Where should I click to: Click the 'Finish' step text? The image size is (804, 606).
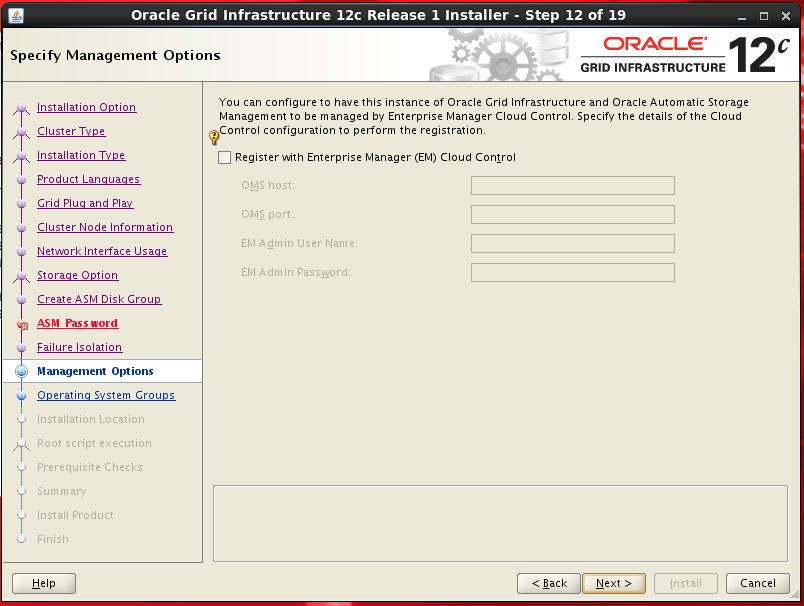coord(53,539)
